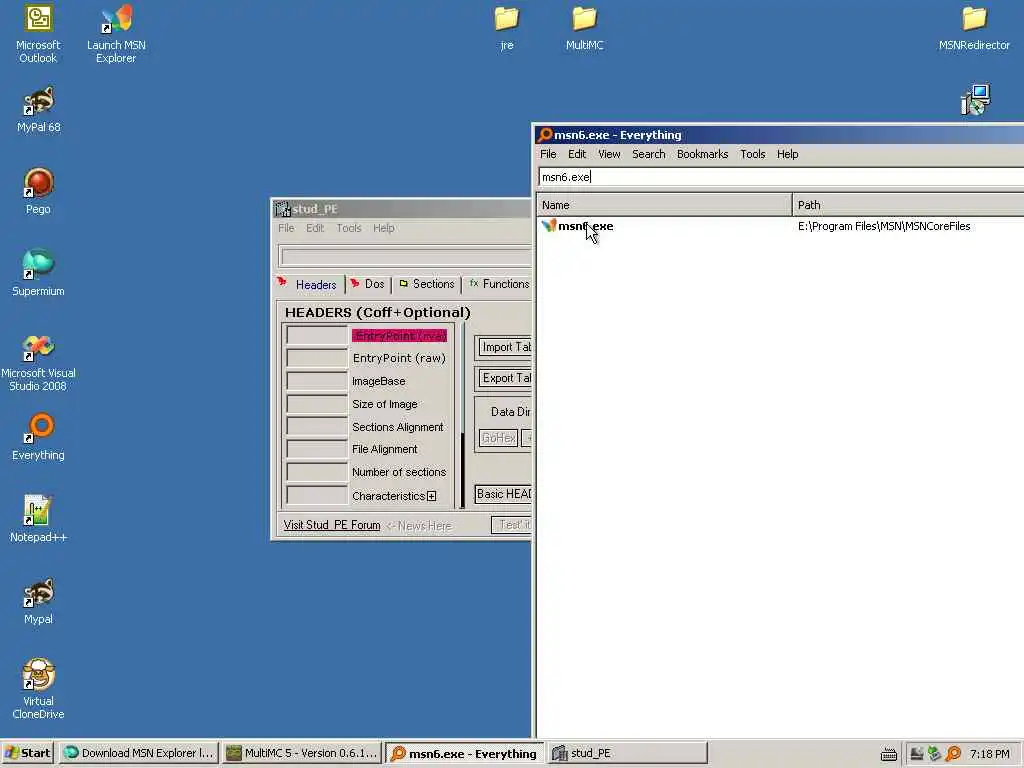
Task: Click the green safely remove hardware tray icon
Action: pos(934,754)
